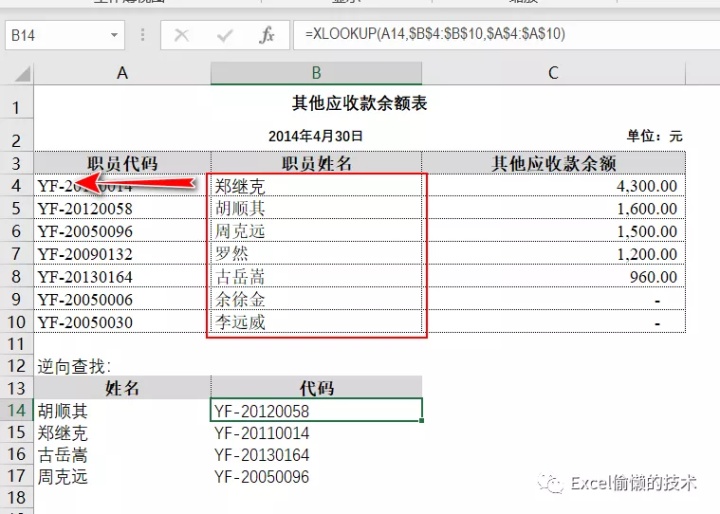The image size is (720, 514).
Task: Click header cell 职员姓名
Action: 316,163
